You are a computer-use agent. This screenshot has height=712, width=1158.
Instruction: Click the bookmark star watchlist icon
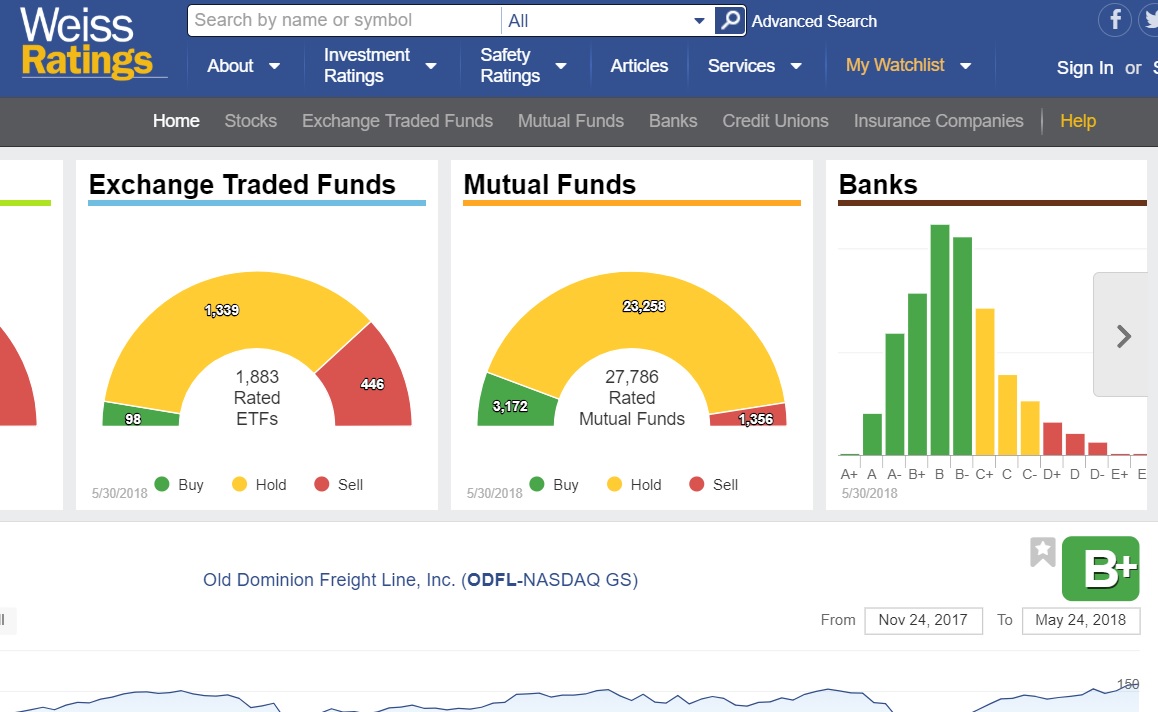click(1043, 552)
